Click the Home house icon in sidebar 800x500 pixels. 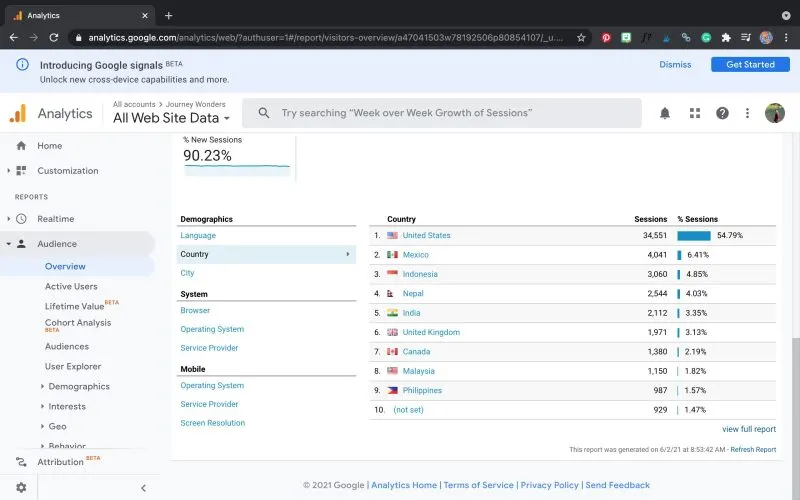[x=21, y=146]
